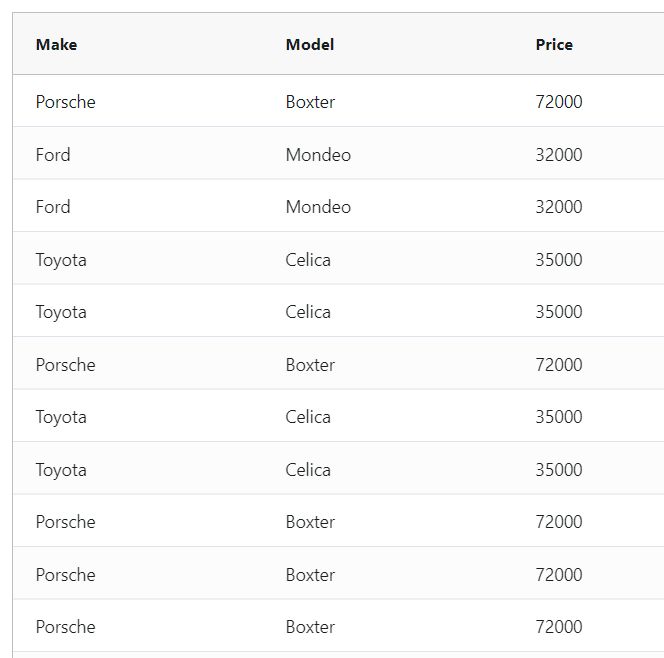Click the fourth row's Celica cell
664x658 pixels.
click(x=308, y=260)
